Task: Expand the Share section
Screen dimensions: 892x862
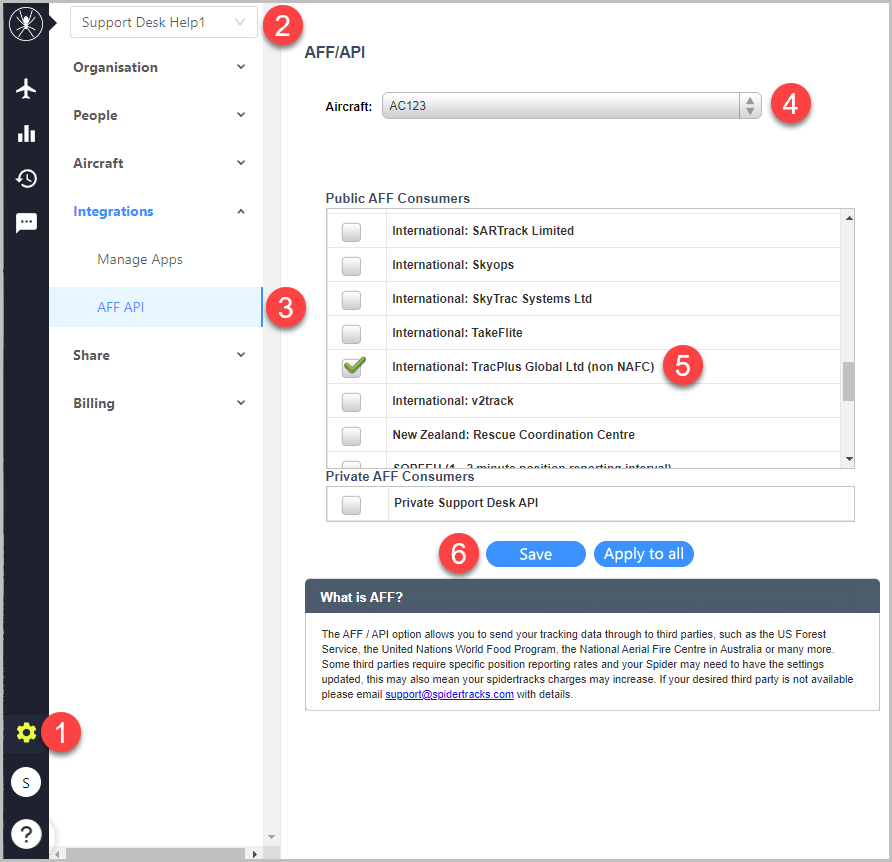Action: [x=159, y=355]
